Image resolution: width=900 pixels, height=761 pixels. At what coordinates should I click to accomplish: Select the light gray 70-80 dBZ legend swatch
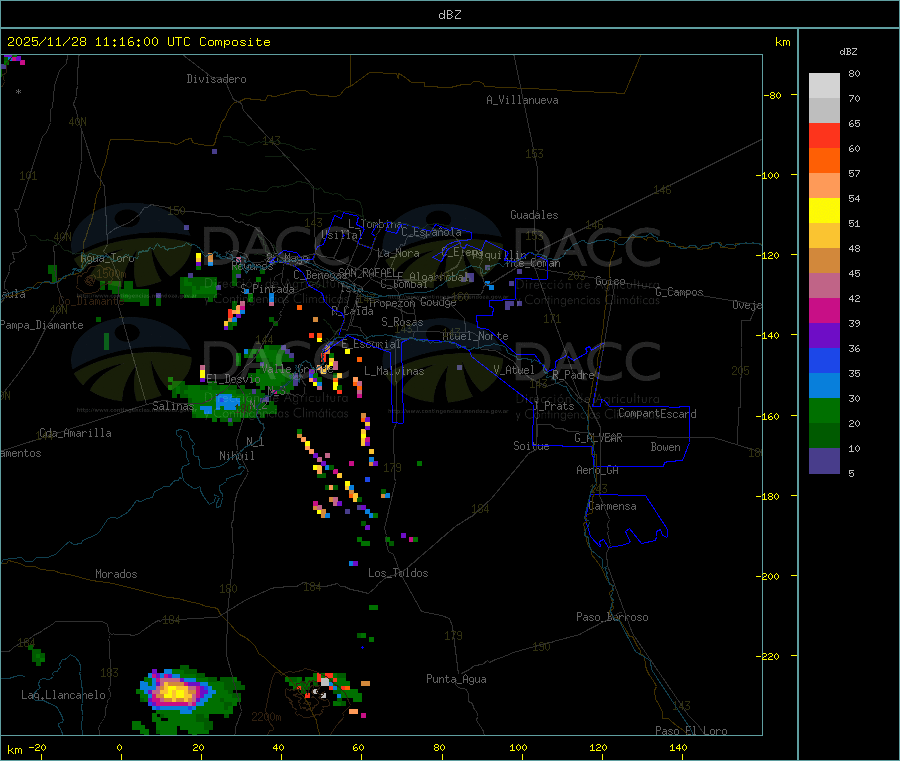click(824, 86)
